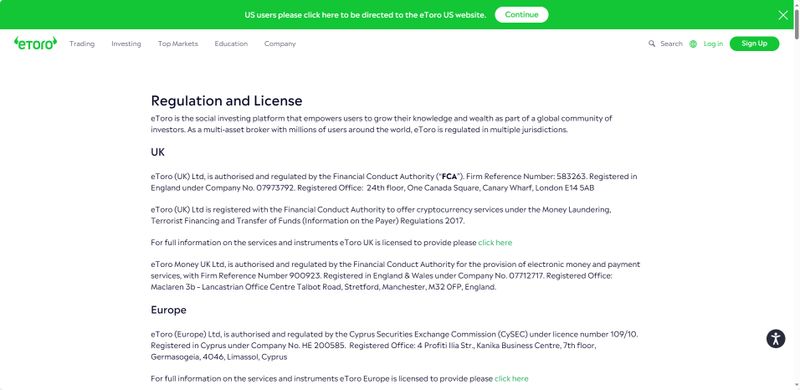This screenshot has width=800, height=390.
Task: Open the accessibility widget icon
Action: [x=776, y=338]
